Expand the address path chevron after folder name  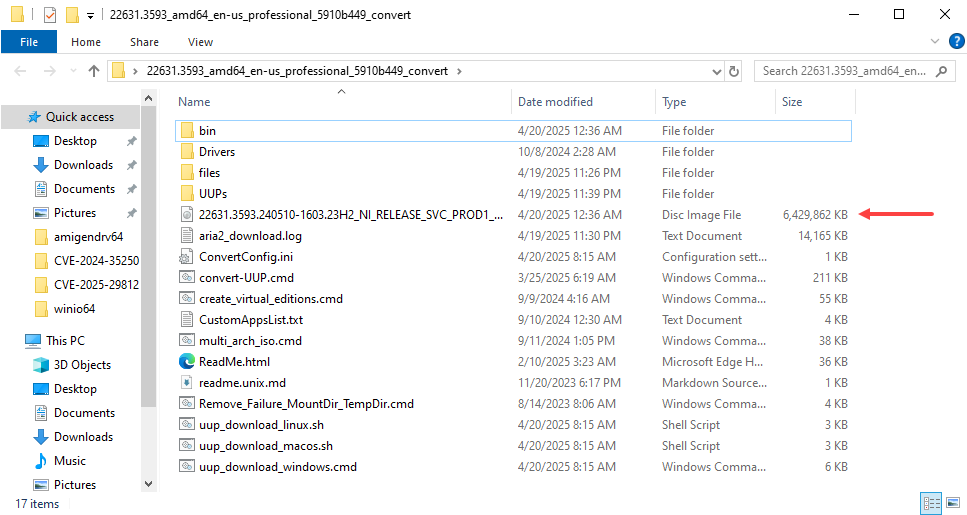459,72
